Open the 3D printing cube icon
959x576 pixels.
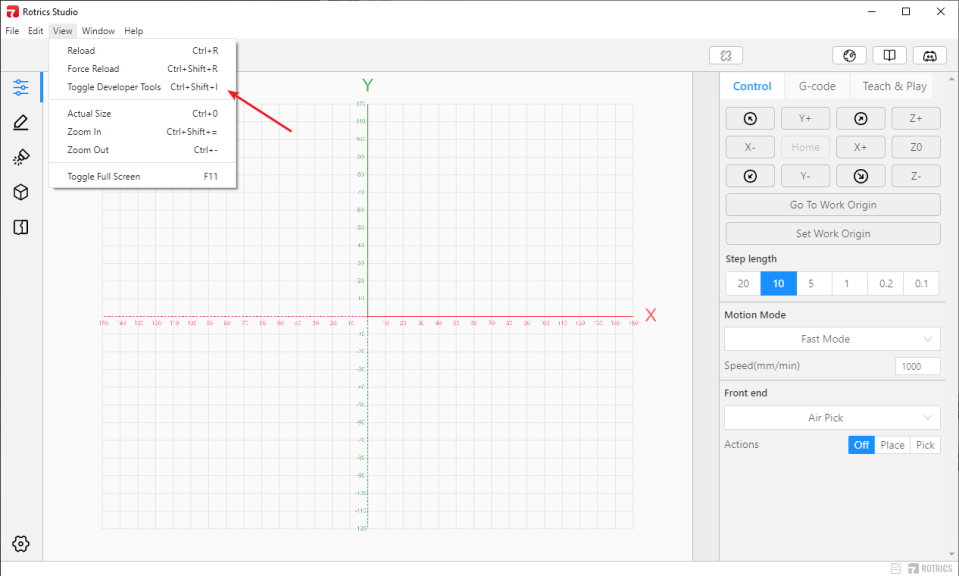[x=21, y=192]
